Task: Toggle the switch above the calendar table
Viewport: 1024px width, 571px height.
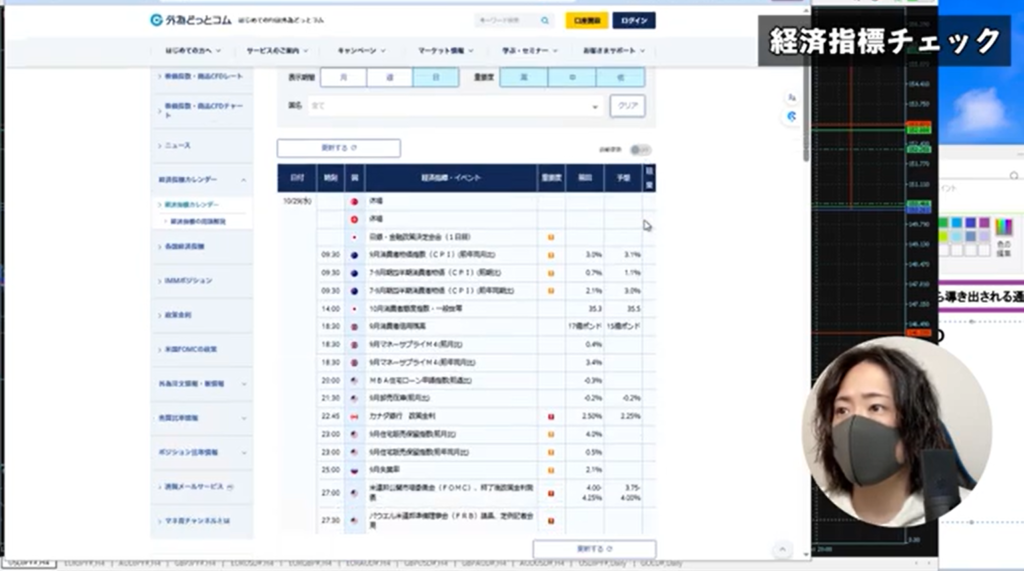Action: point(640,149)
